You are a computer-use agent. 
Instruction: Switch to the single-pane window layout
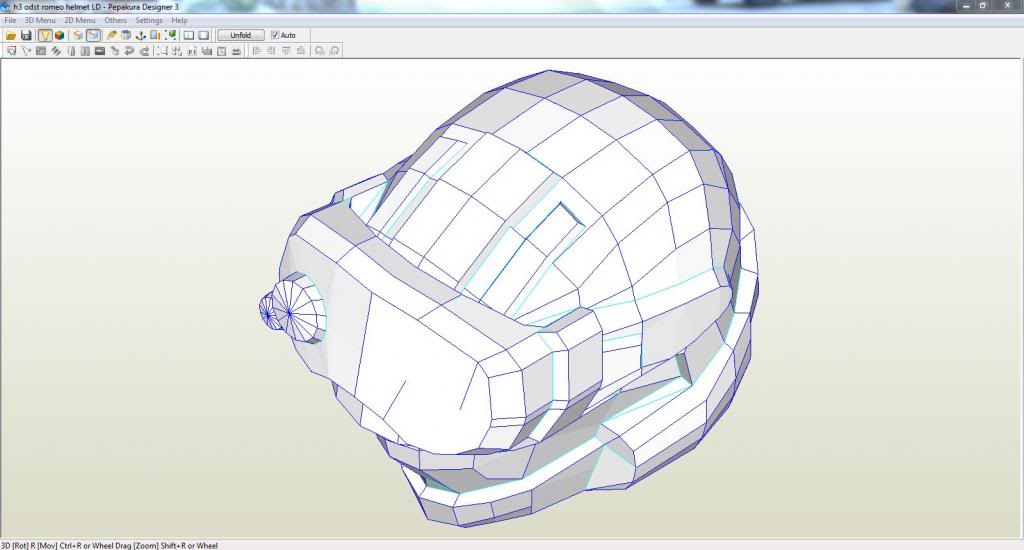(204, 35)
